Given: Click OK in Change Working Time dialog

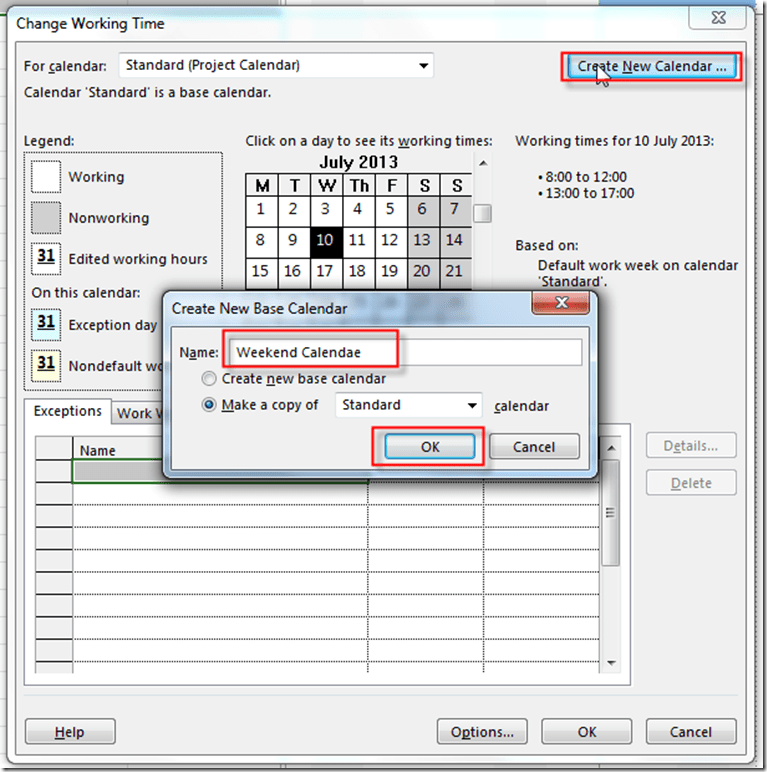Looking at the screenshot, I should [587, 732].
